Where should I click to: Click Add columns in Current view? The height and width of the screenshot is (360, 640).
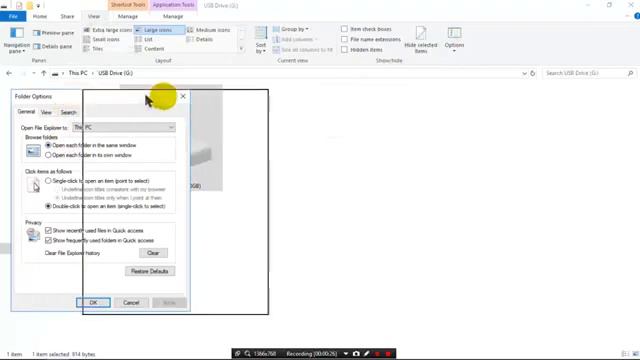tap(295, 39)
